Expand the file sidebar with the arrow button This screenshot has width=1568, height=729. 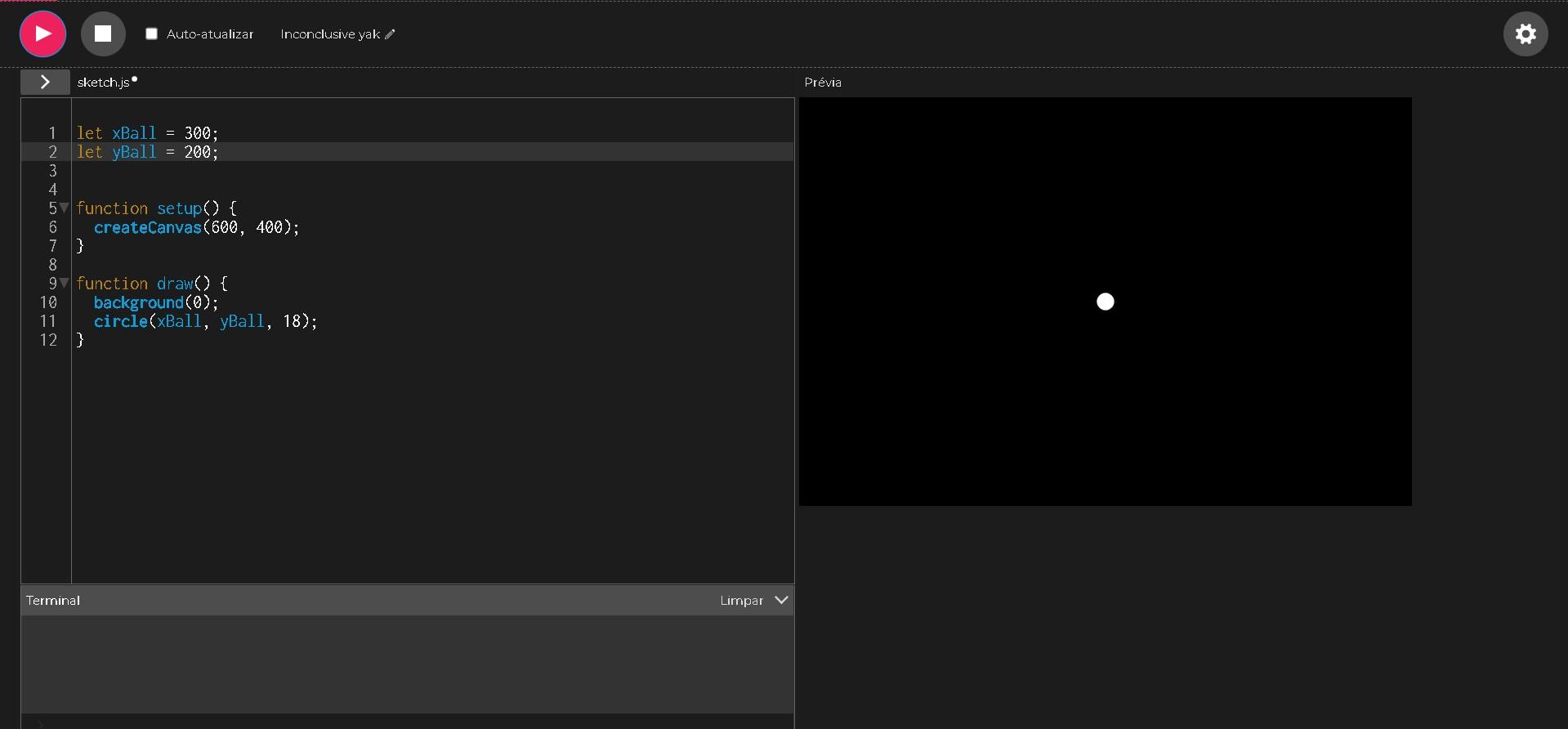45,82
